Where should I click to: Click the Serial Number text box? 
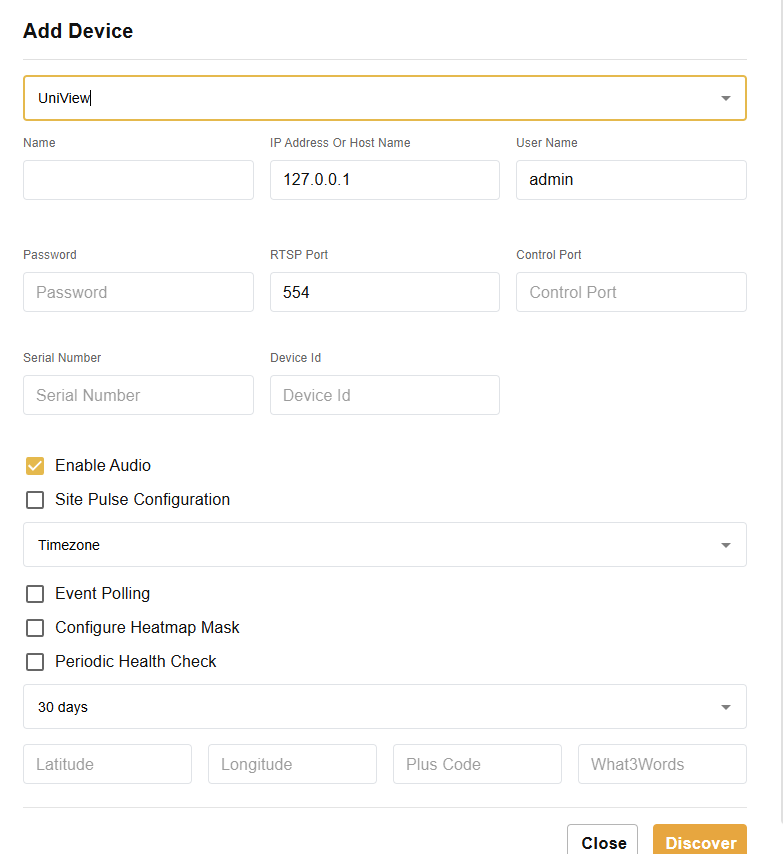tap(138, 395)
